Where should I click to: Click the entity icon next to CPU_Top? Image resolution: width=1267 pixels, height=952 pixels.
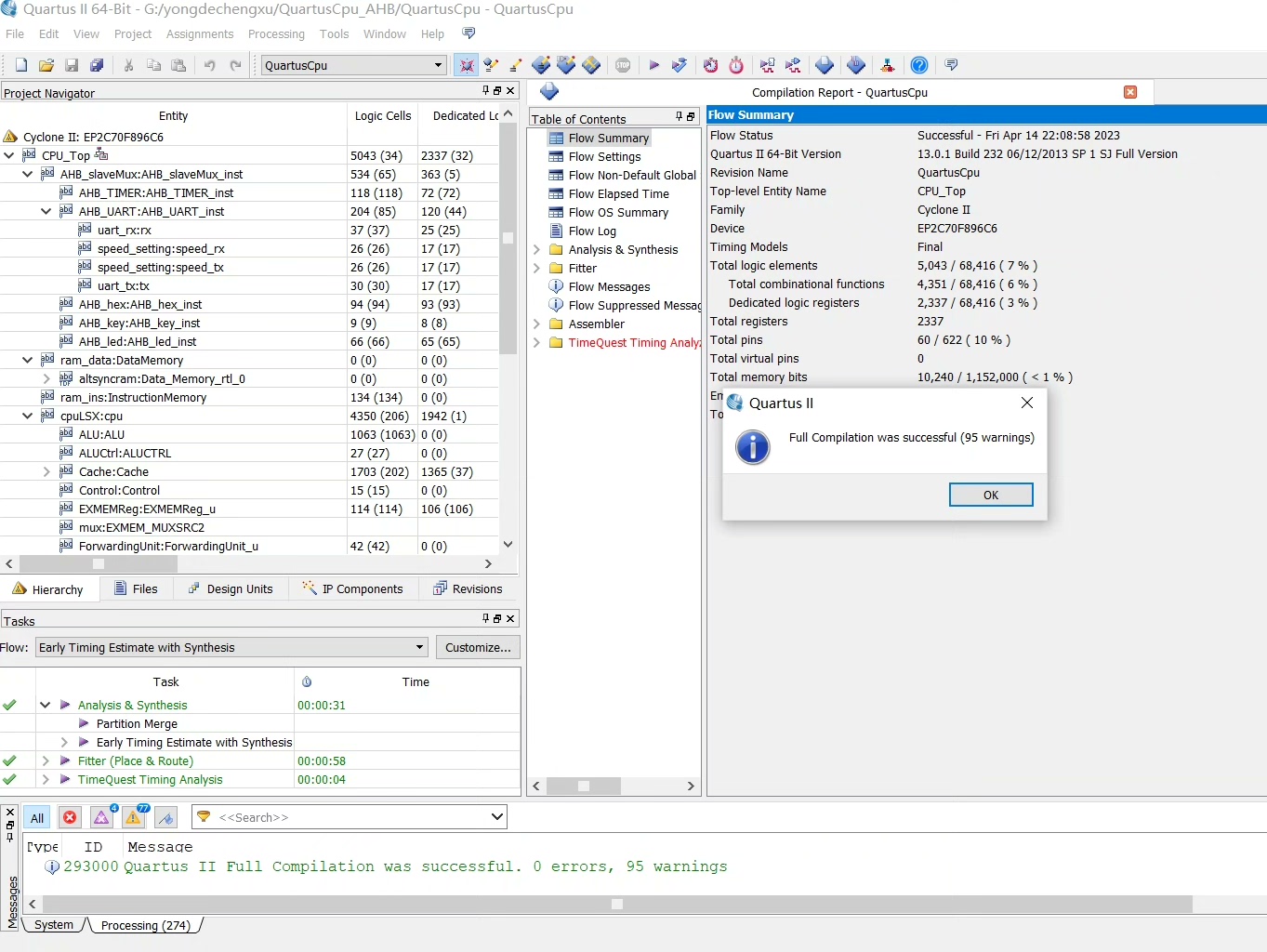click(x=29, y=155)
